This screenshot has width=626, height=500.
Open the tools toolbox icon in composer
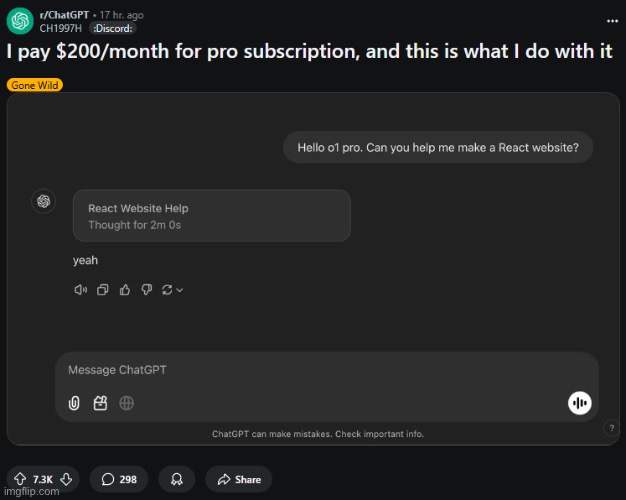click(x=100, y=403)
